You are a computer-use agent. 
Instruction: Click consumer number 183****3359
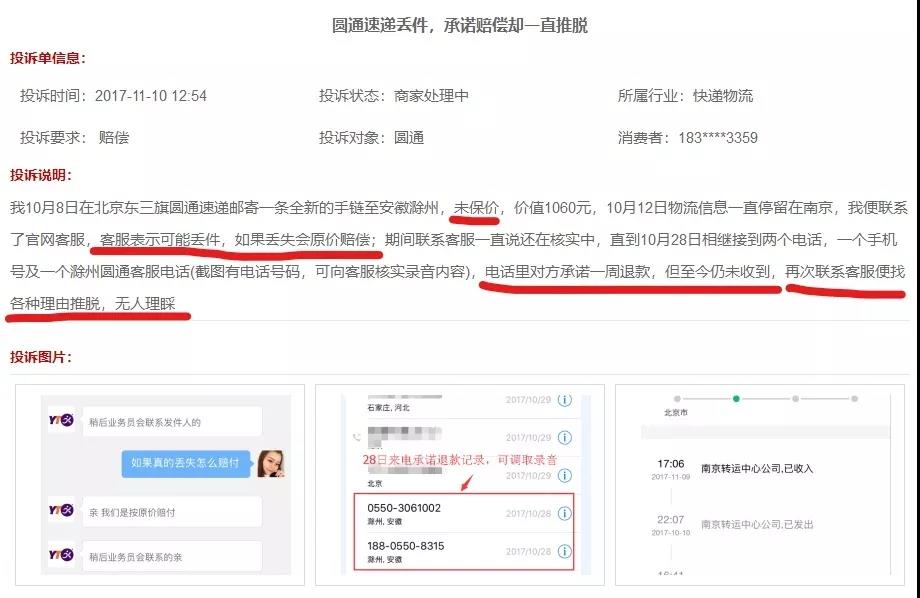[718, 138]
